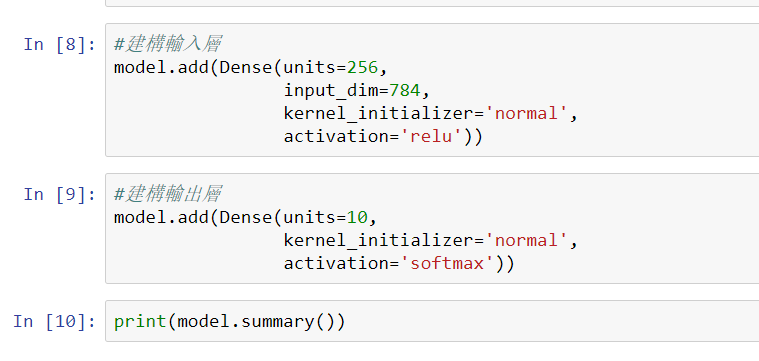The width and height of the screenshot is (759, 361).
Task: Click the In [9] prompt label
Action: click(60, 195)
